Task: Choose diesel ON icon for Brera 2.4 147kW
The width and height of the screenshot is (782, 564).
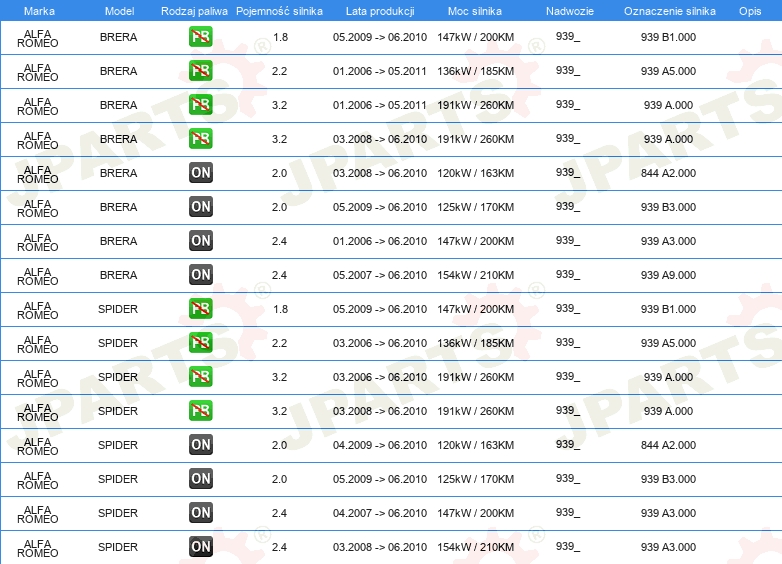Action: 200,240
